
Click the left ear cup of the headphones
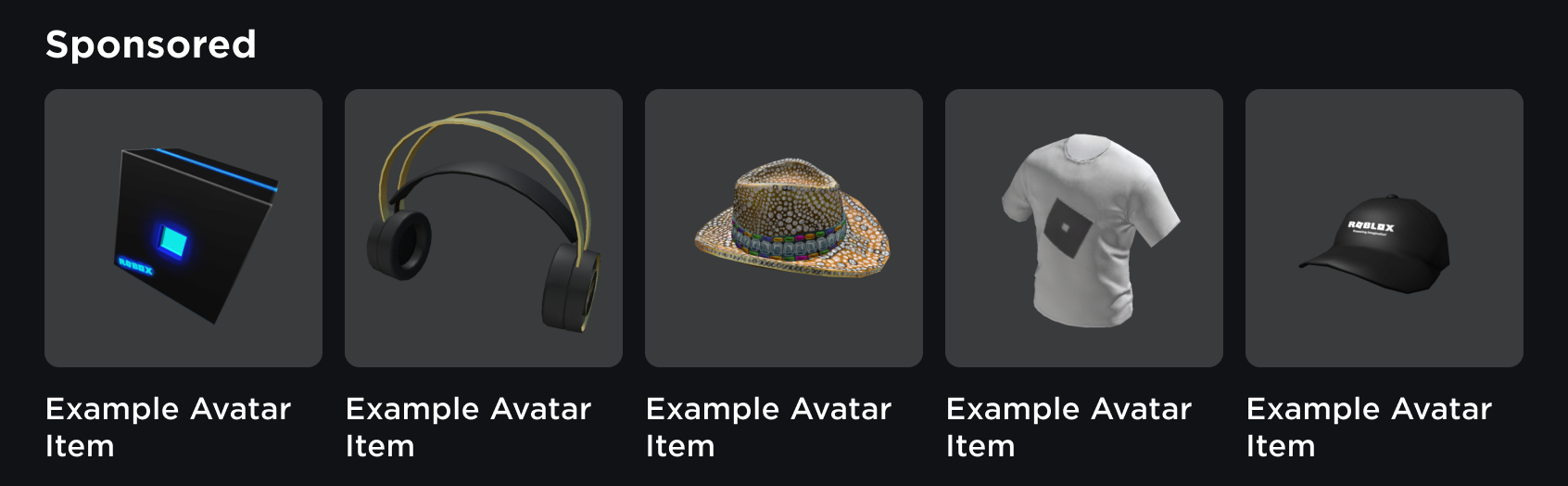tap(400, 245)
